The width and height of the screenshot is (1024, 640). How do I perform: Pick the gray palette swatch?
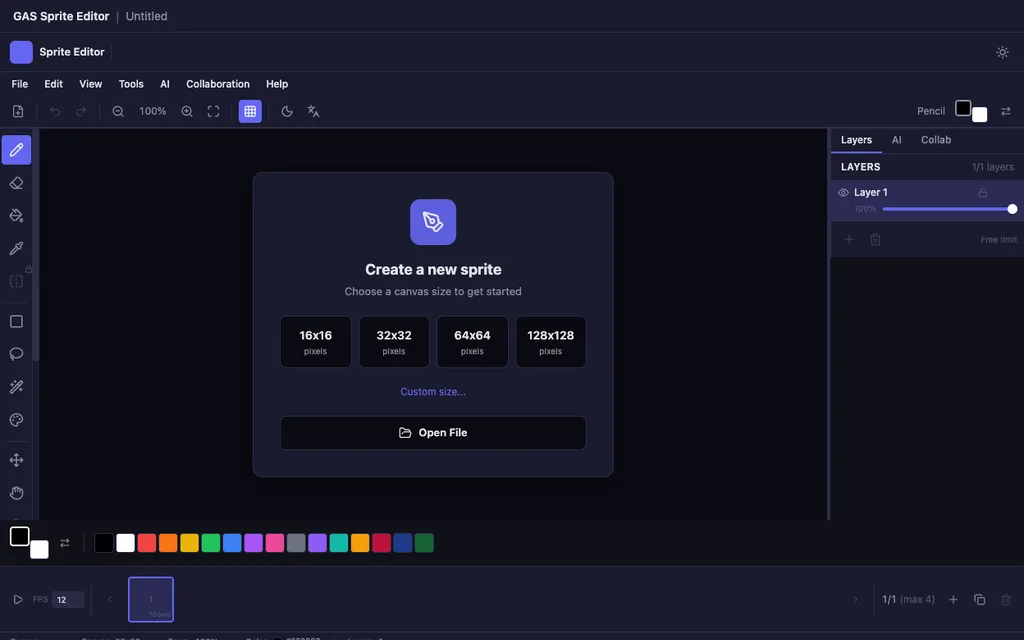(296, 543)
